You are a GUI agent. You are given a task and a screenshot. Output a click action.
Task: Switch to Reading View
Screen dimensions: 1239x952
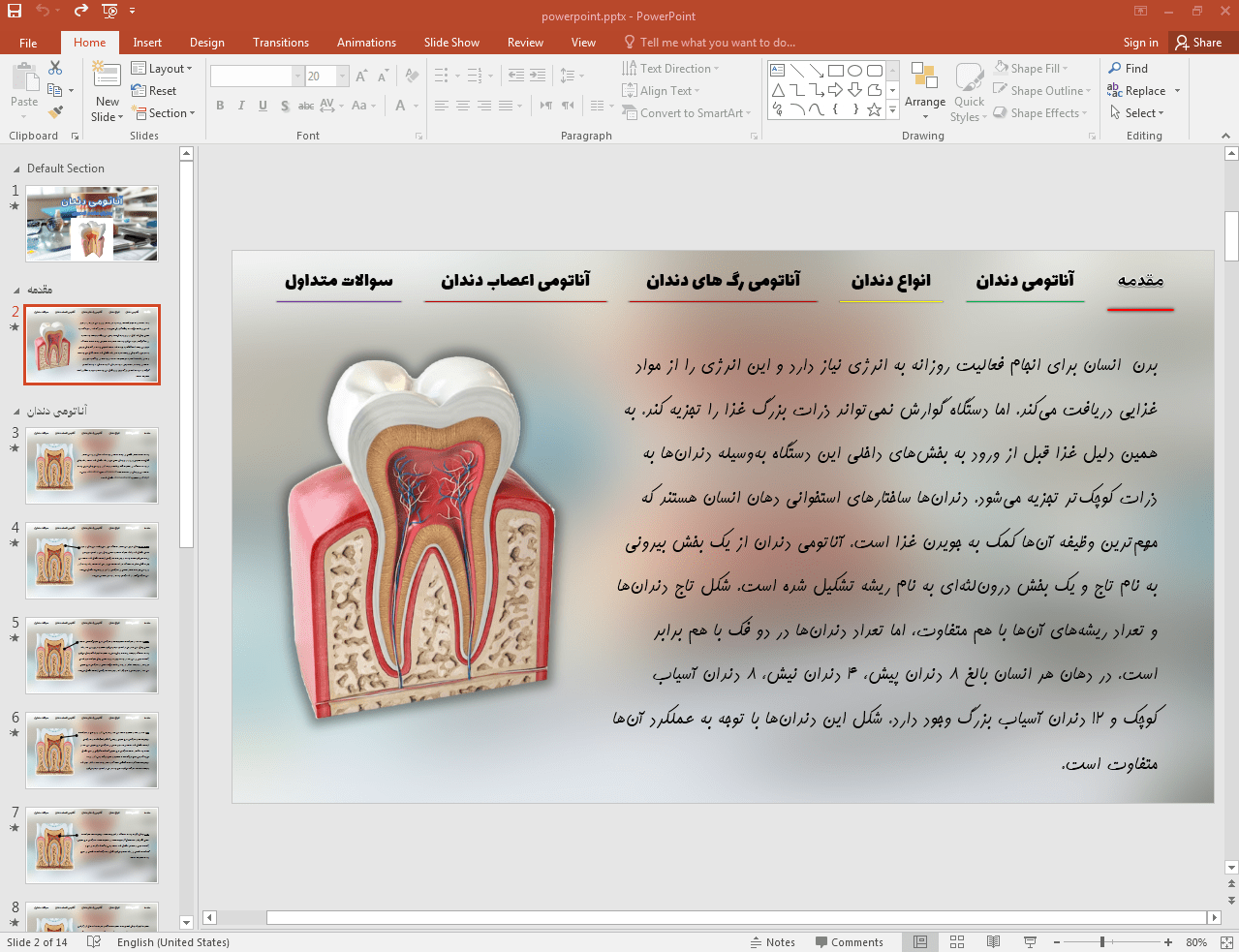click(x=993, y=942)
